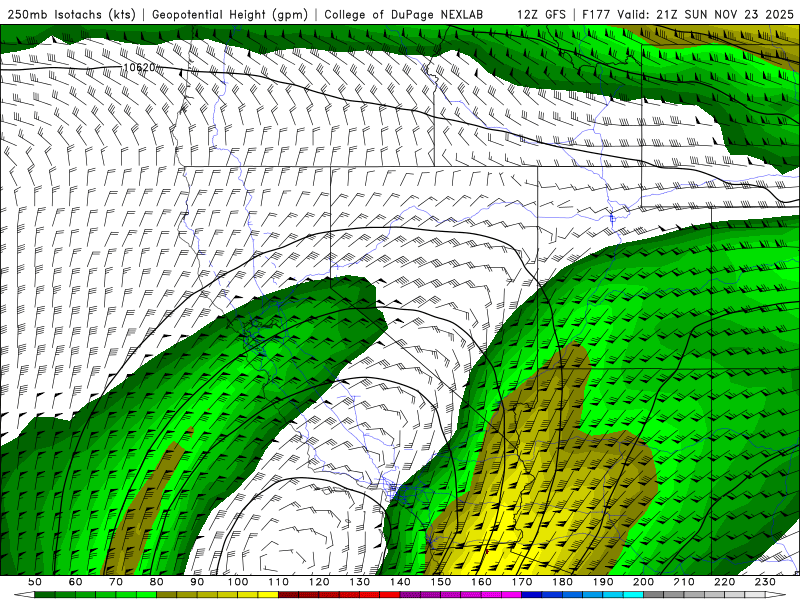
Task: Click the "College of DuPage NEXLAB" label
Action: click(403, 15)
